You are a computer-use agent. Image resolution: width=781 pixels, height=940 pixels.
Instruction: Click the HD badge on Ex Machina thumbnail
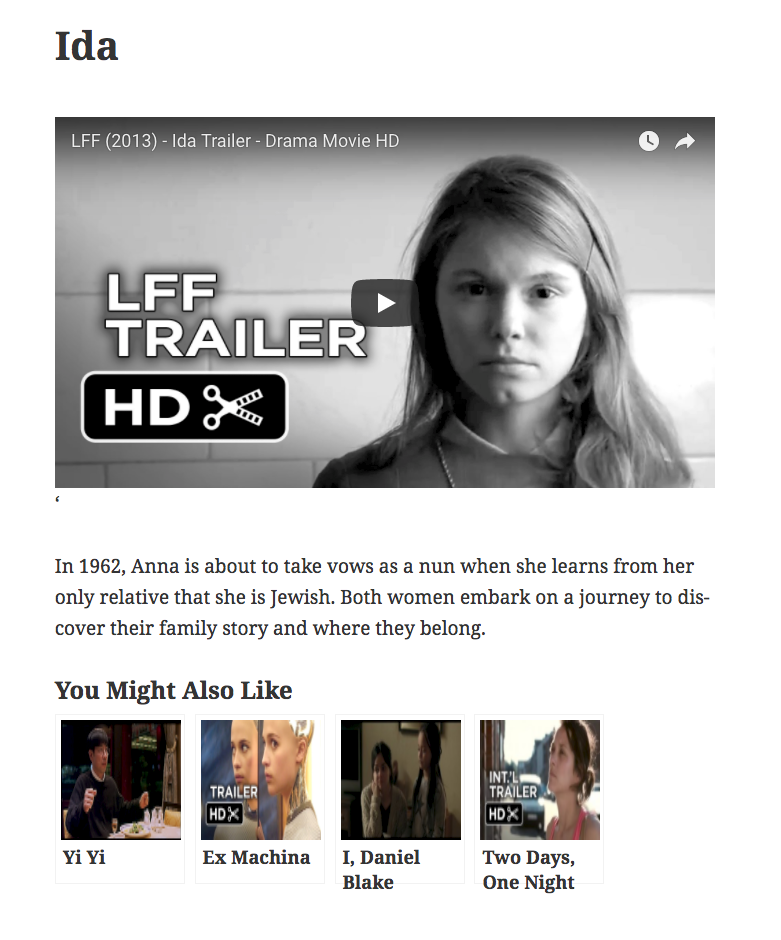coord(224,814)
